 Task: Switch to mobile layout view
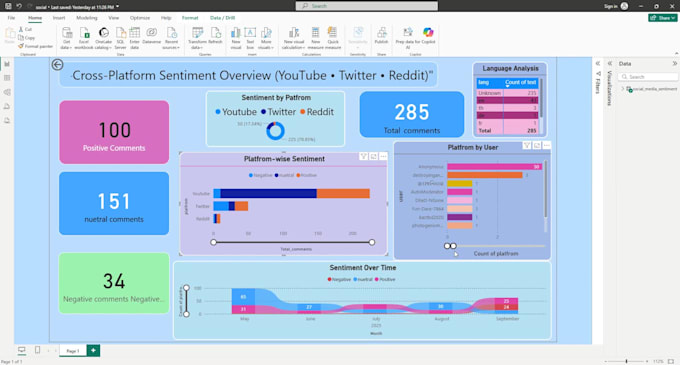(x=37, y=350)
